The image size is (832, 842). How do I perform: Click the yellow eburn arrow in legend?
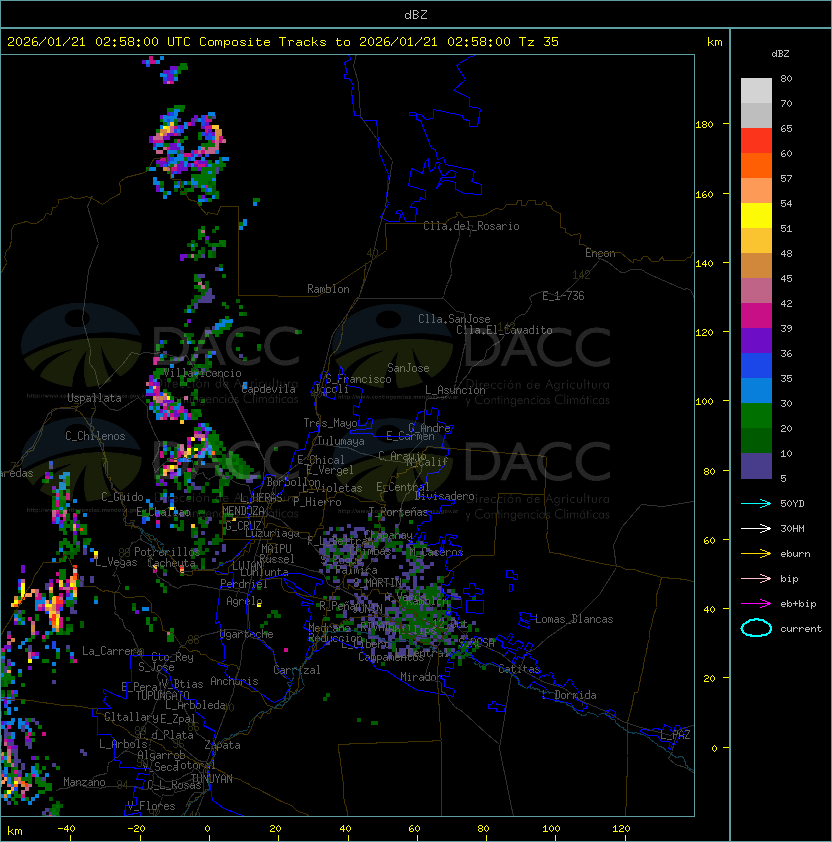pyautogui.click(x=756, y=553)
